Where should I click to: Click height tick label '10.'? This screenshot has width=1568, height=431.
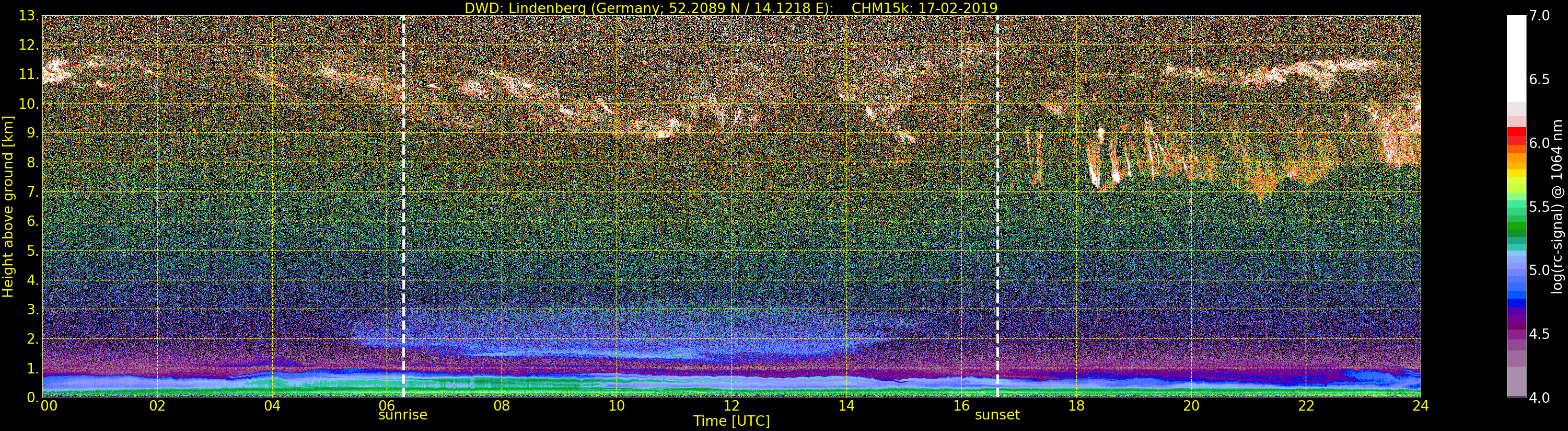point(29,104)
